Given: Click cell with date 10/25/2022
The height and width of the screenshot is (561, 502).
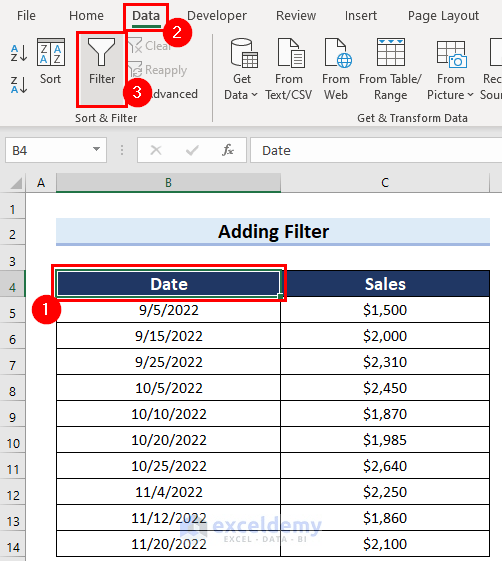Looking at the screenshot, I should [169, 466].
